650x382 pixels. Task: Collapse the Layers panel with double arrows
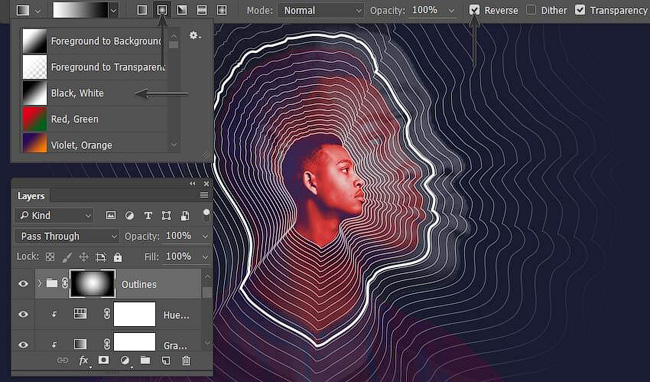coord(192,184)
